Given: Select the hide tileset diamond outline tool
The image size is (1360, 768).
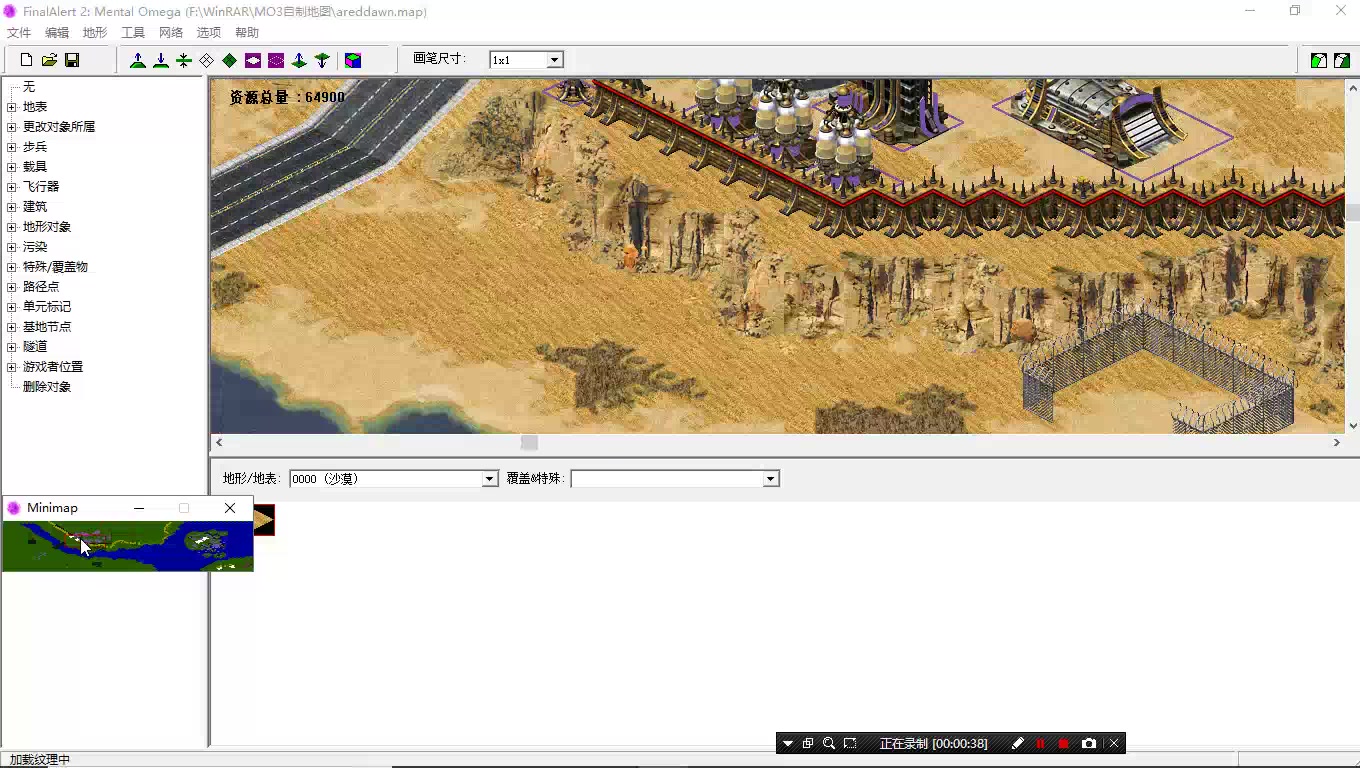Looking at the screenshot, I should pyautogui.click(x=207, y=60).
